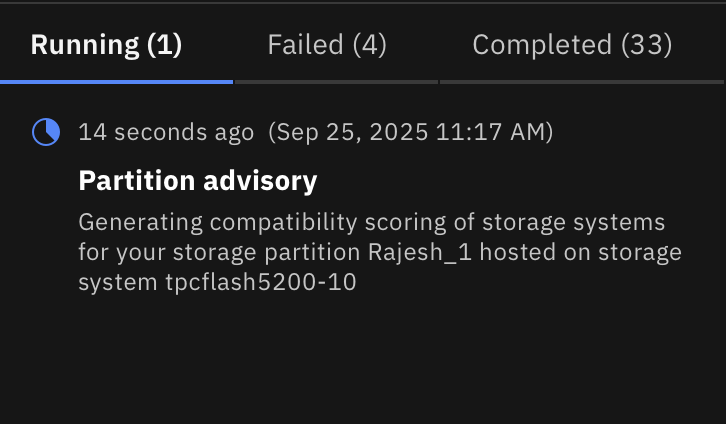Click the in-progress status icon

46,132
